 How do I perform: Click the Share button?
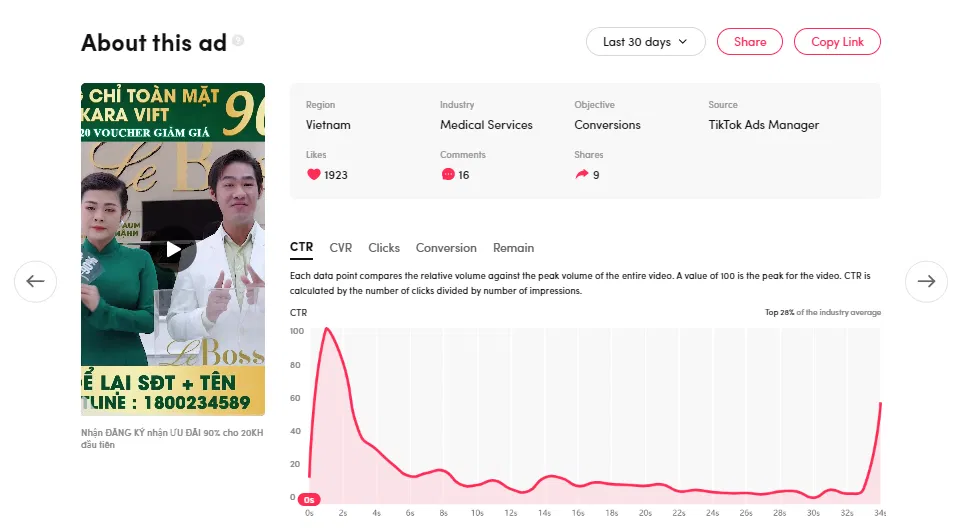750,42
